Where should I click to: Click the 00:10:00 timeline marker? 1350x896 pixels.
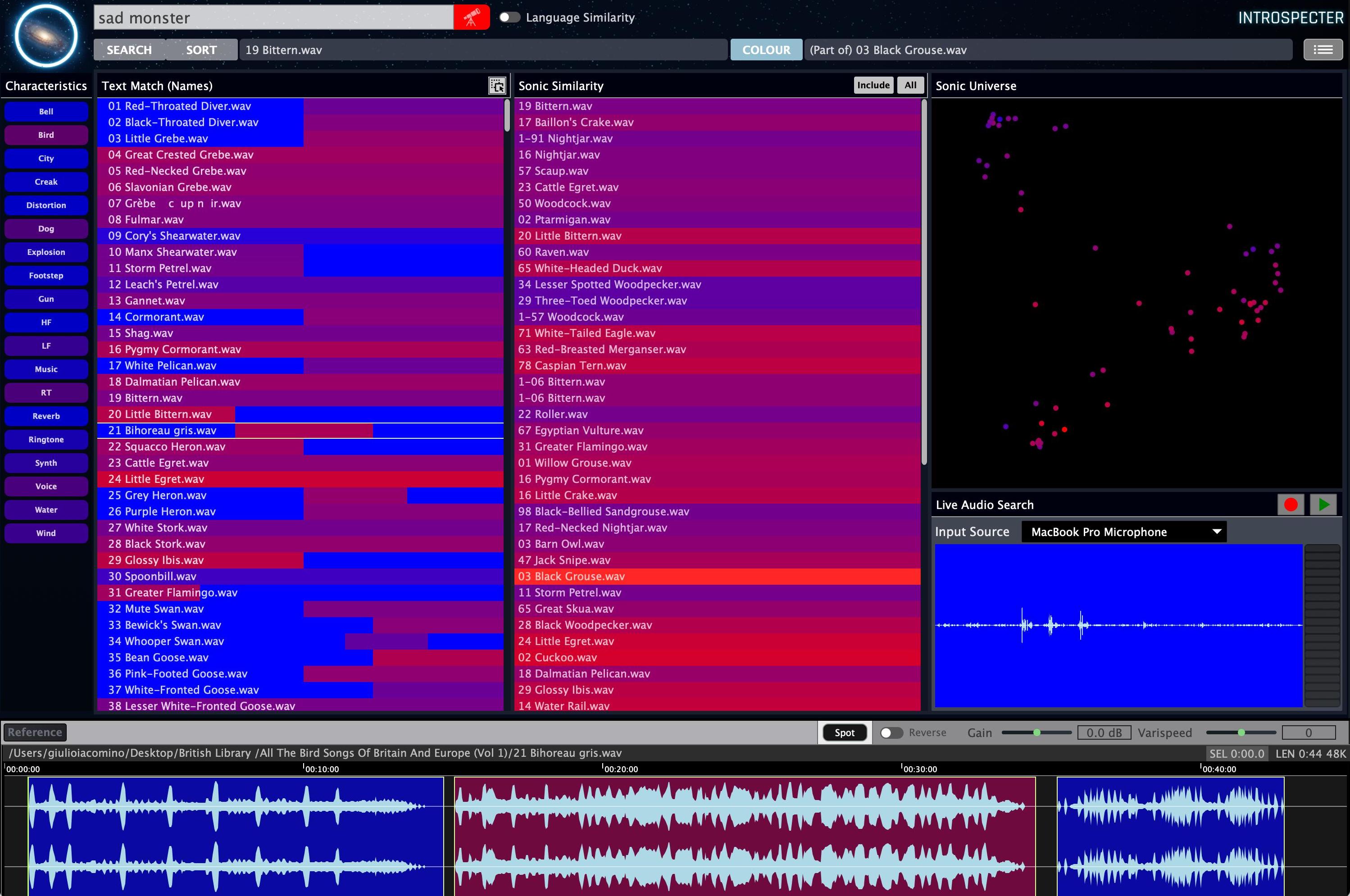click(322, 769)
